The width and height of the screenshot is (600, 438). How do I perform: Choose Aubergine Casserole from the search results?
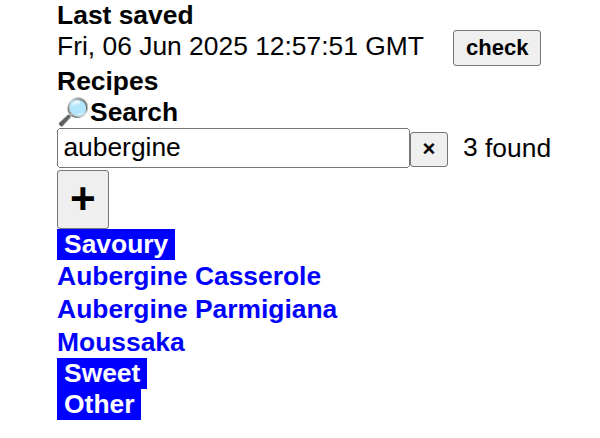[x=189, y=276]
